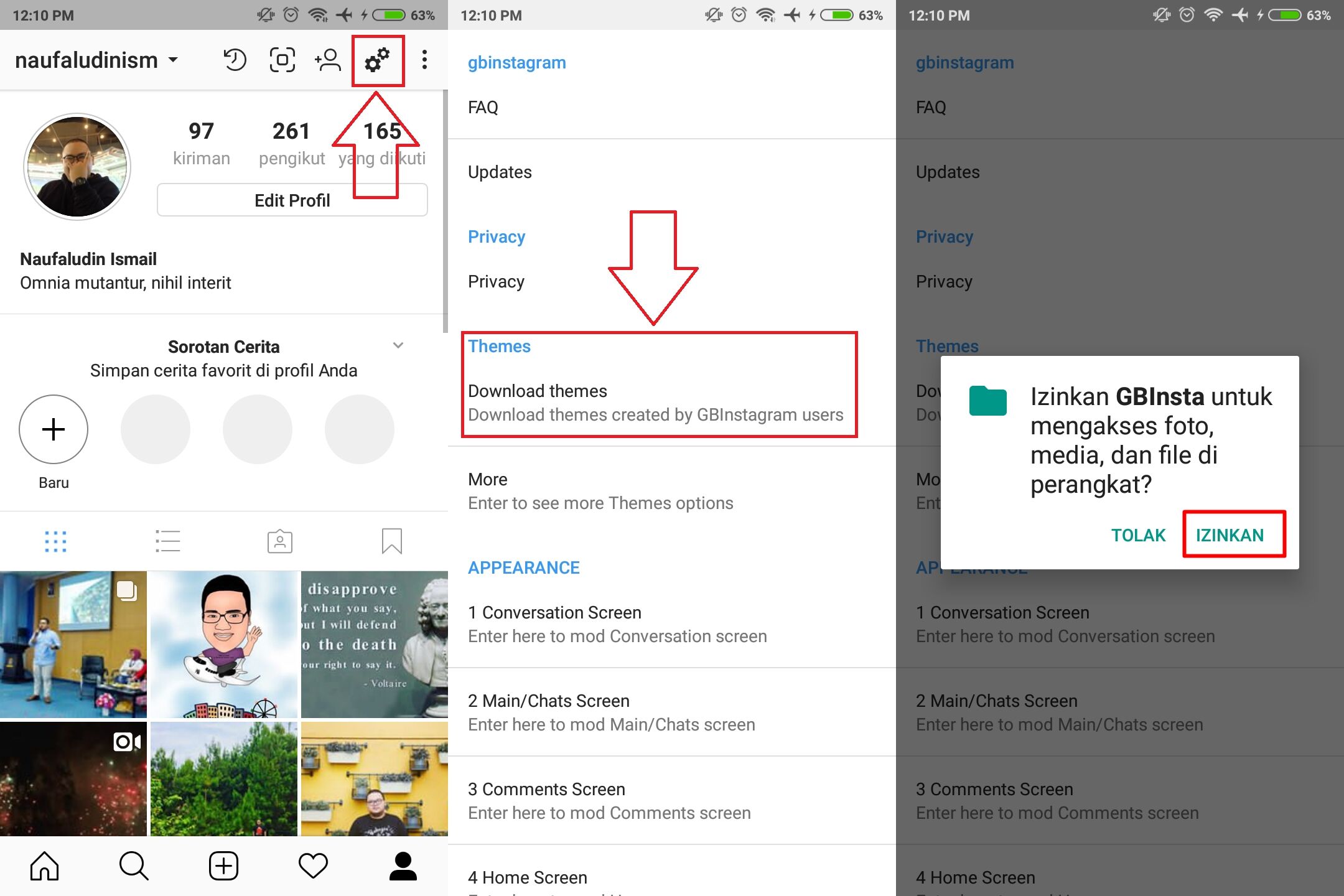
Task: Create a new post with plus icon
Action: pyautogui.click(x=224, y=866)
